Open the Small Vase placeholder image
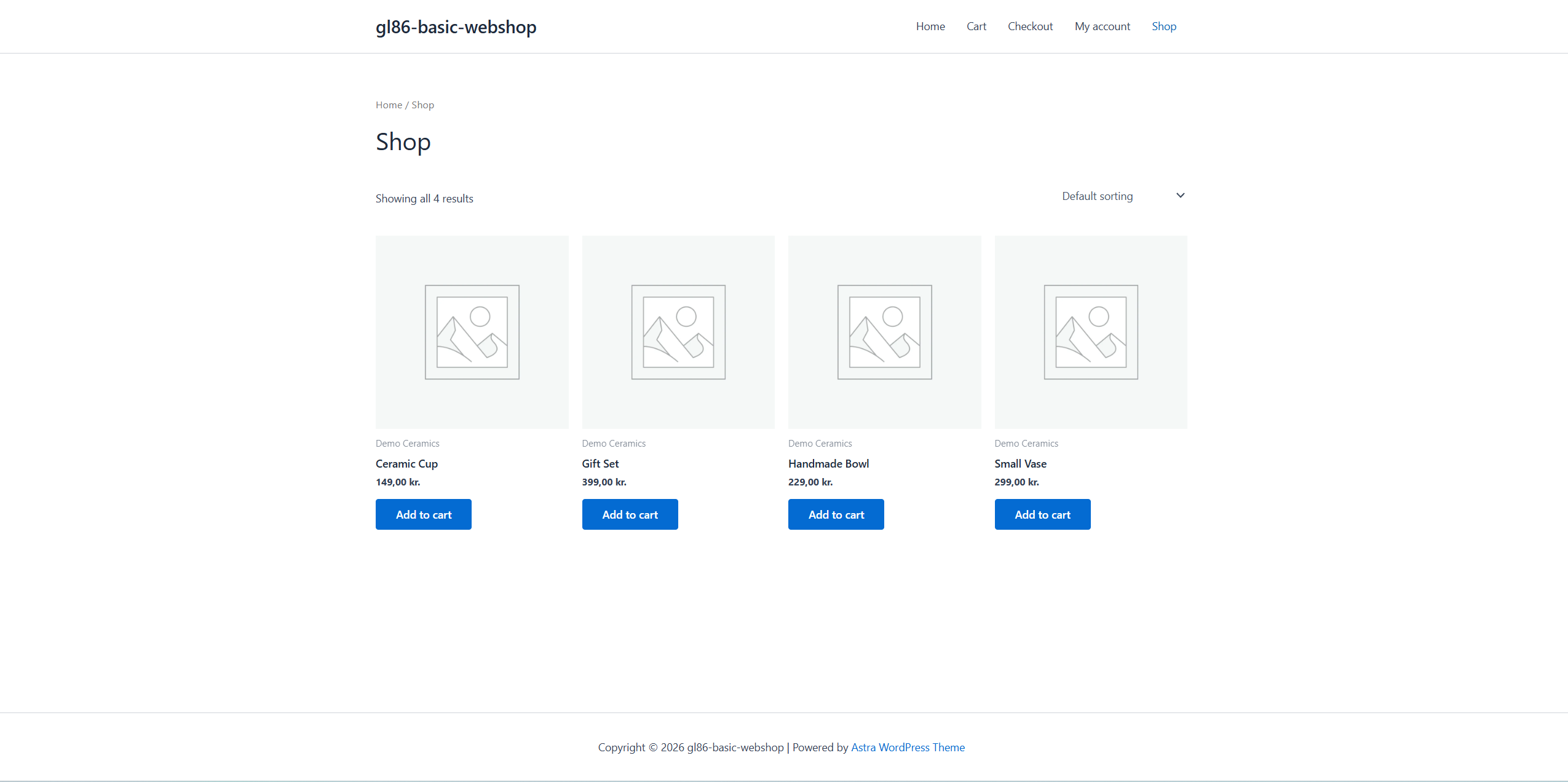The height and width of the screenshot is (782, 1568). (x=1091, y=332)
